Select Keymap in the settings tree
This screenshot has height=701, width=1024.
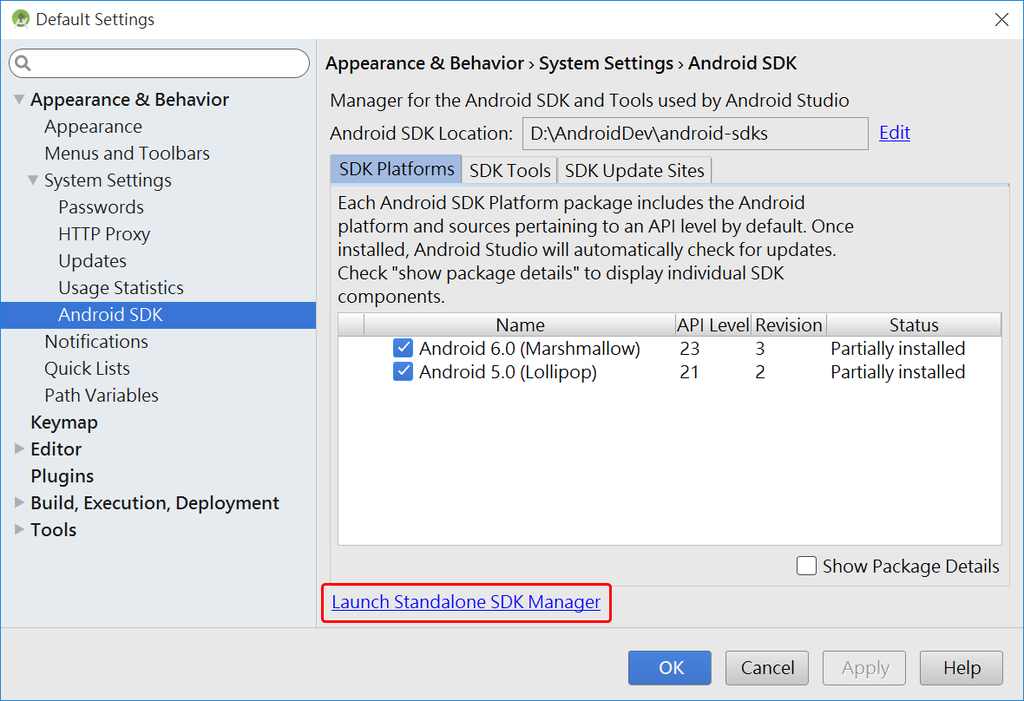64,422
